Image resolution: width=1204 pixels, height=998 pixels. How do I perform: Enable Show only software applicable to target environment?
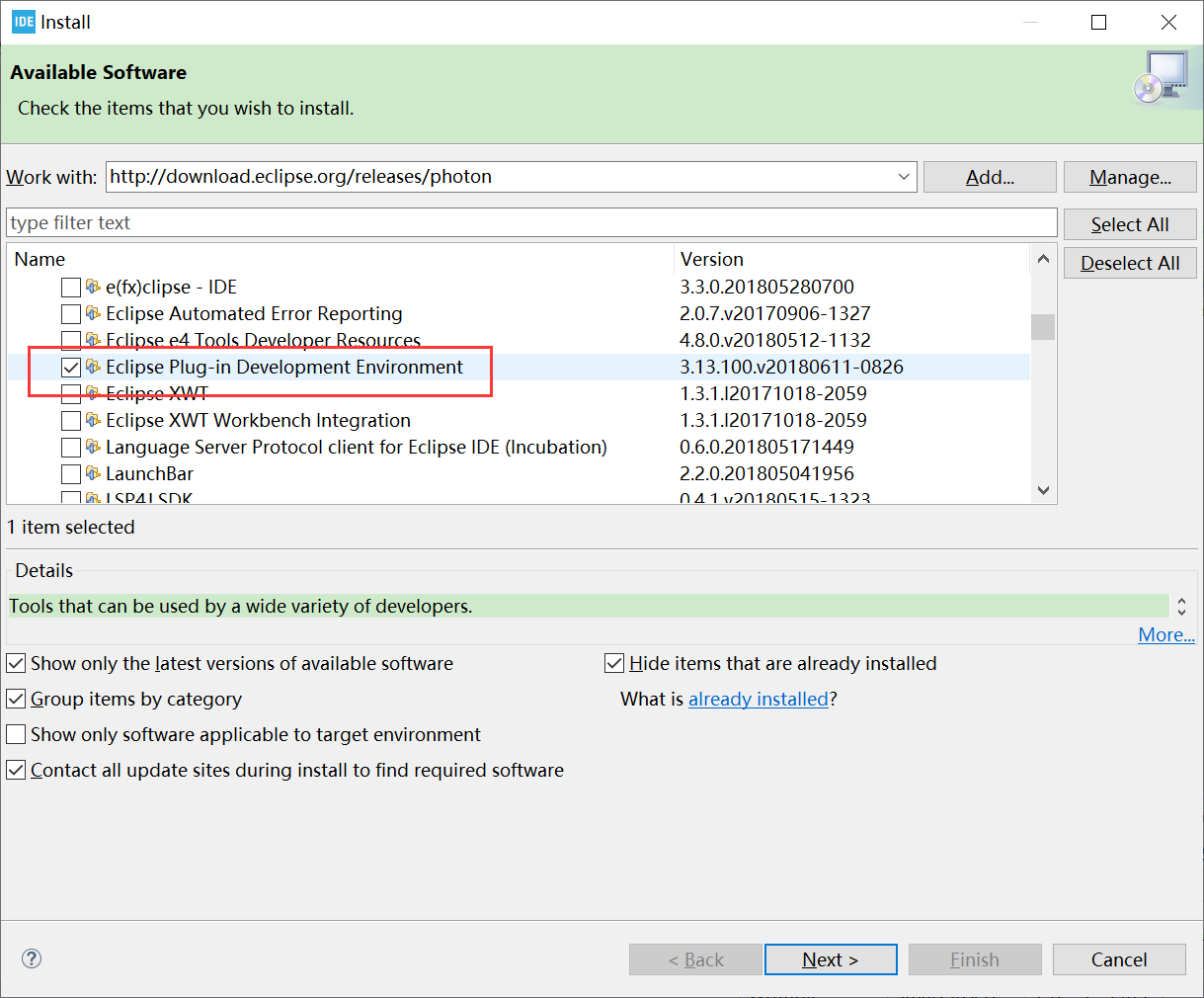[16, 734]
